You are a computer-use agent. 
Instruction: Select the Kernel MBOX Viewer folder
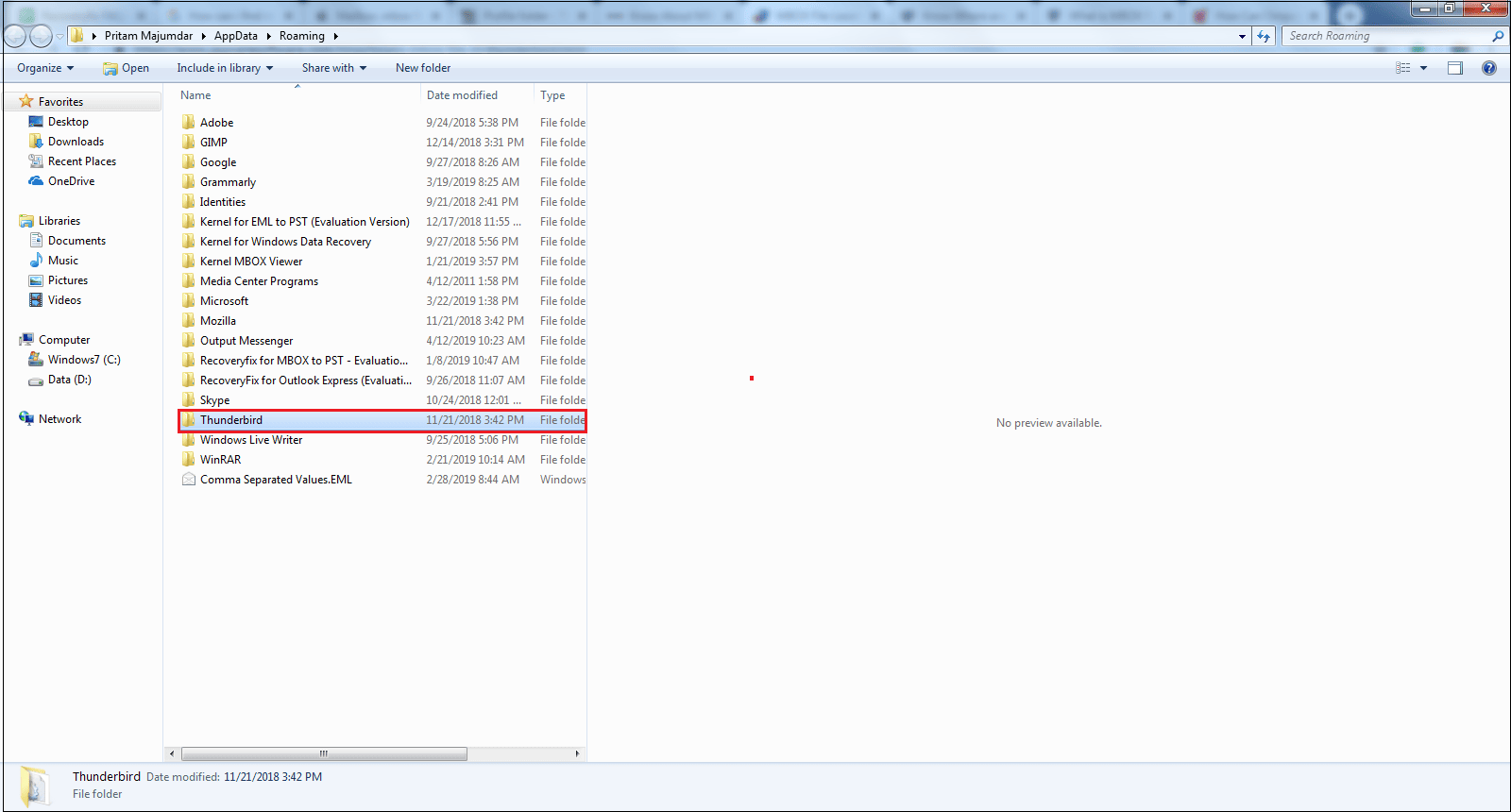(251, 261)
